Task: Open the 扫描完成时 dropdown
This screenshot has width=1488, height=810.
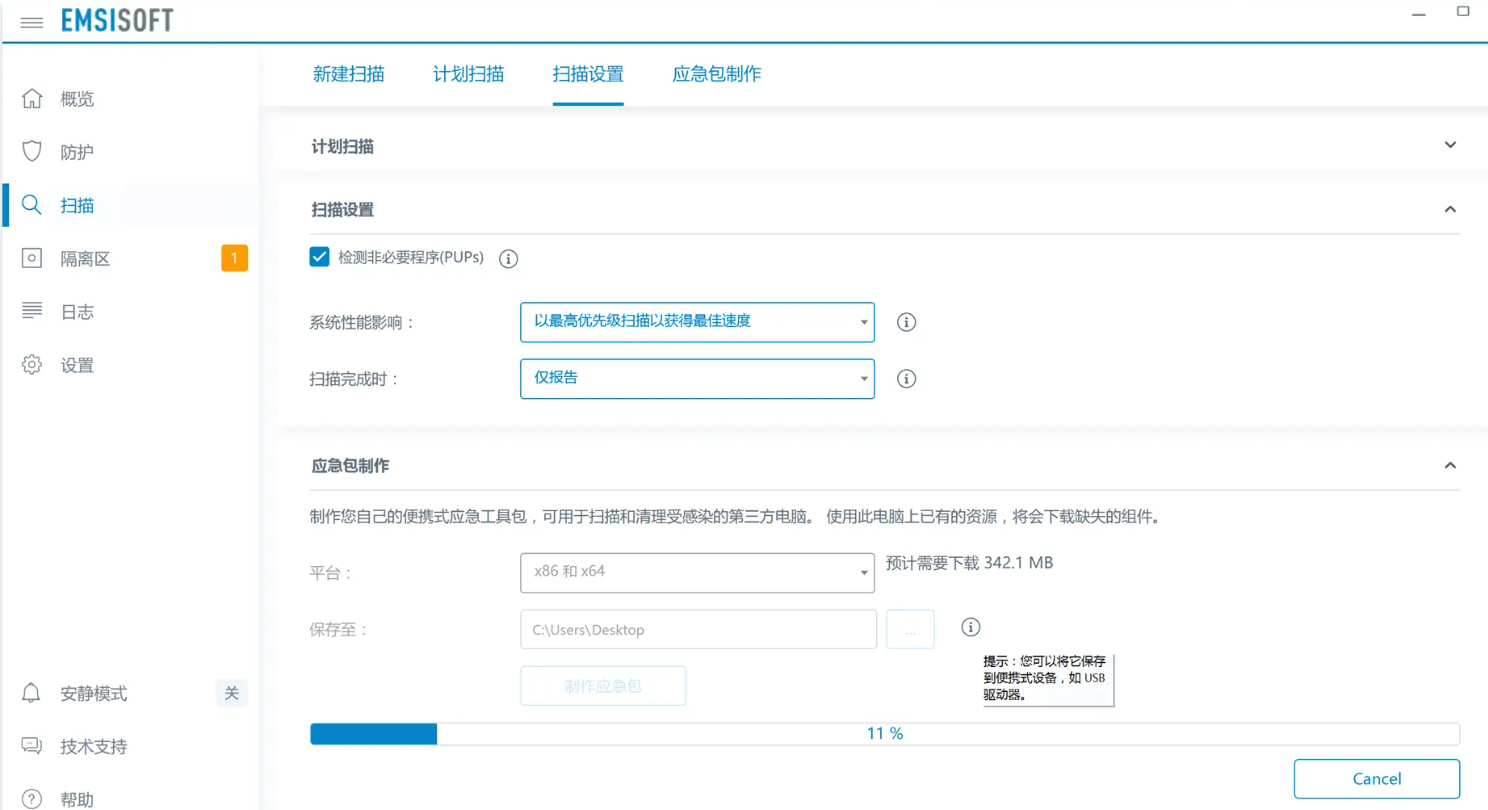Action: [x=696, y=379]
